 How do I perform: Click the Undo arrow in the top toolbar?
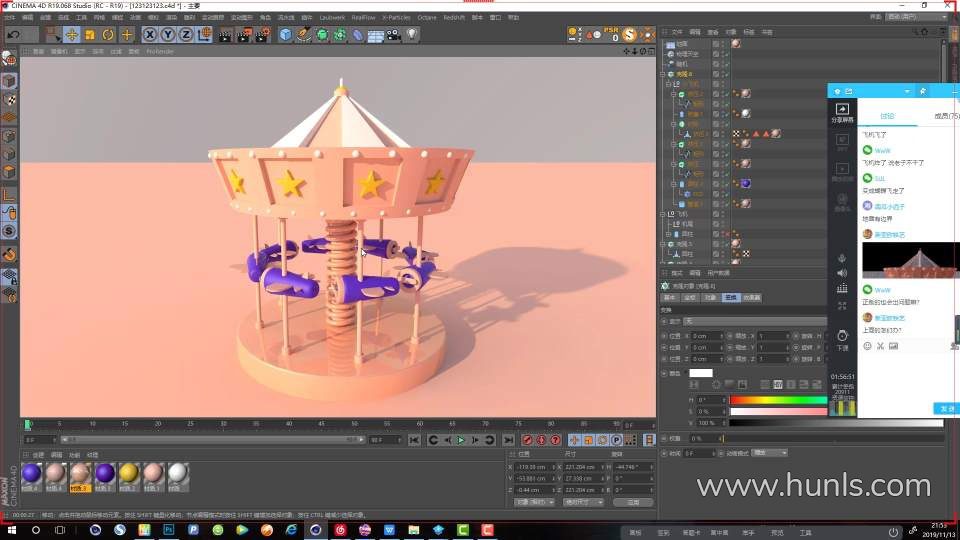coord(13,35)
